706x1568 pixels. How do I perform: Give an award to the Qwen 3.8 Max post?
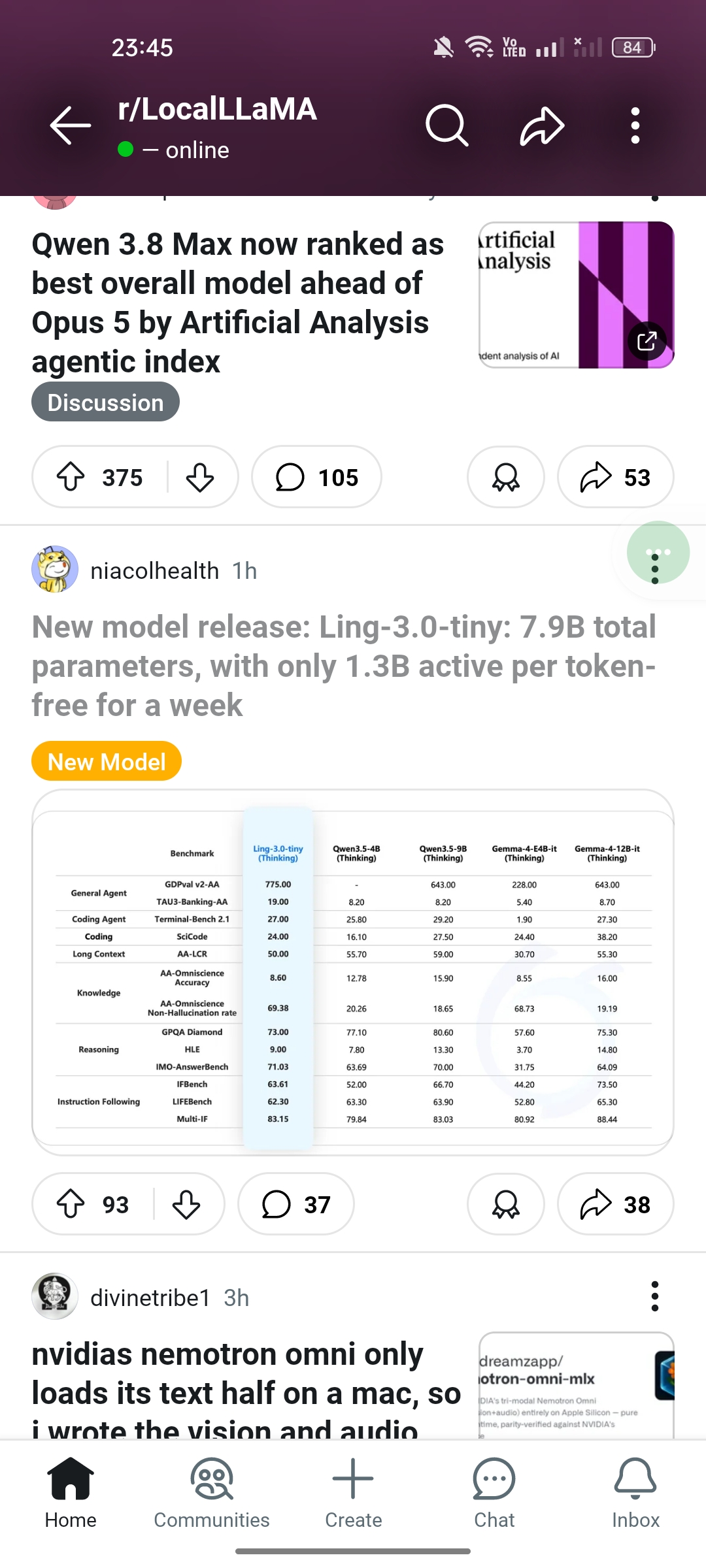pos(506,477)
